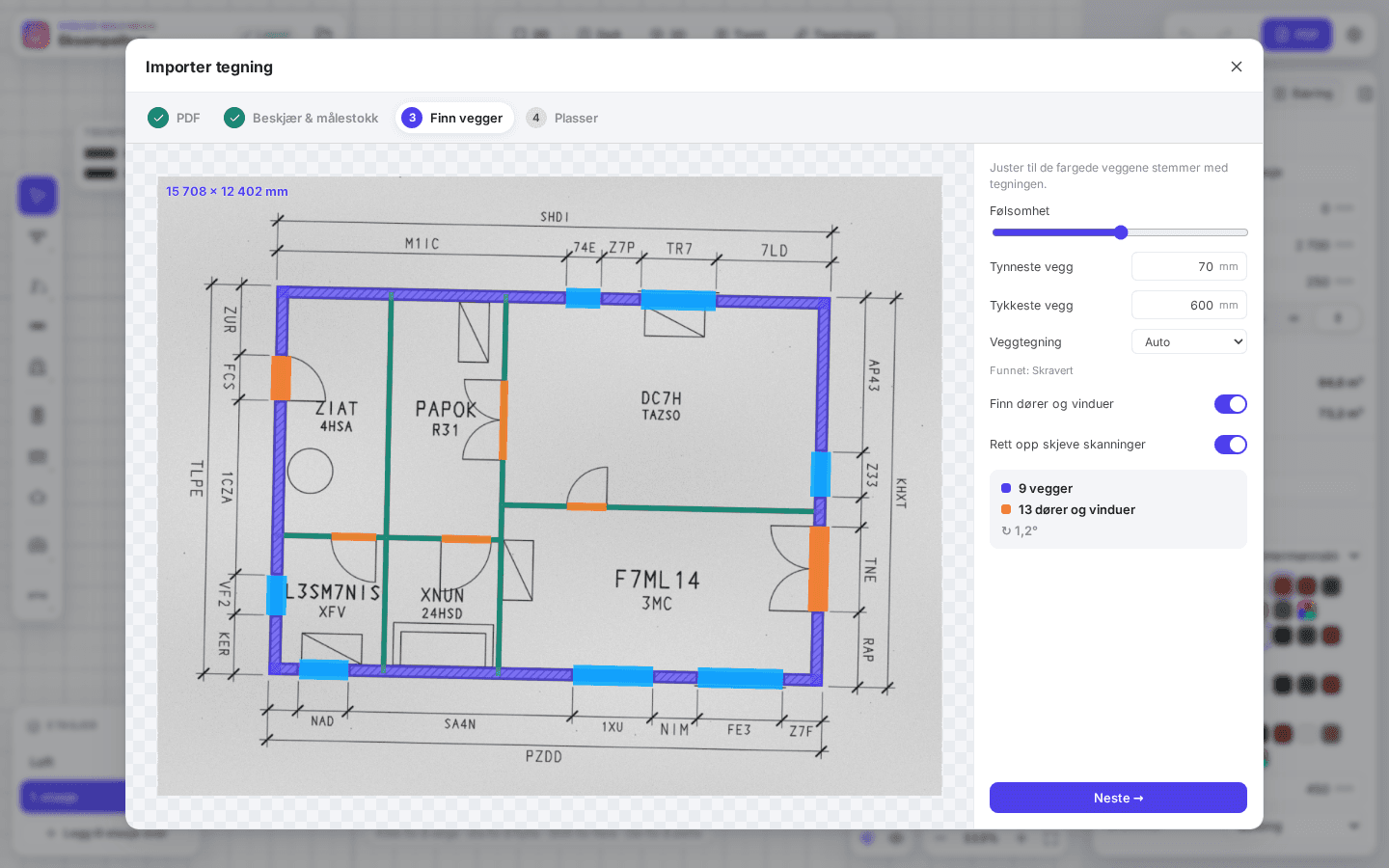Open the Beskjær & målestokk step
Viewport: 1389px width, 868px height.
[301, 118]
